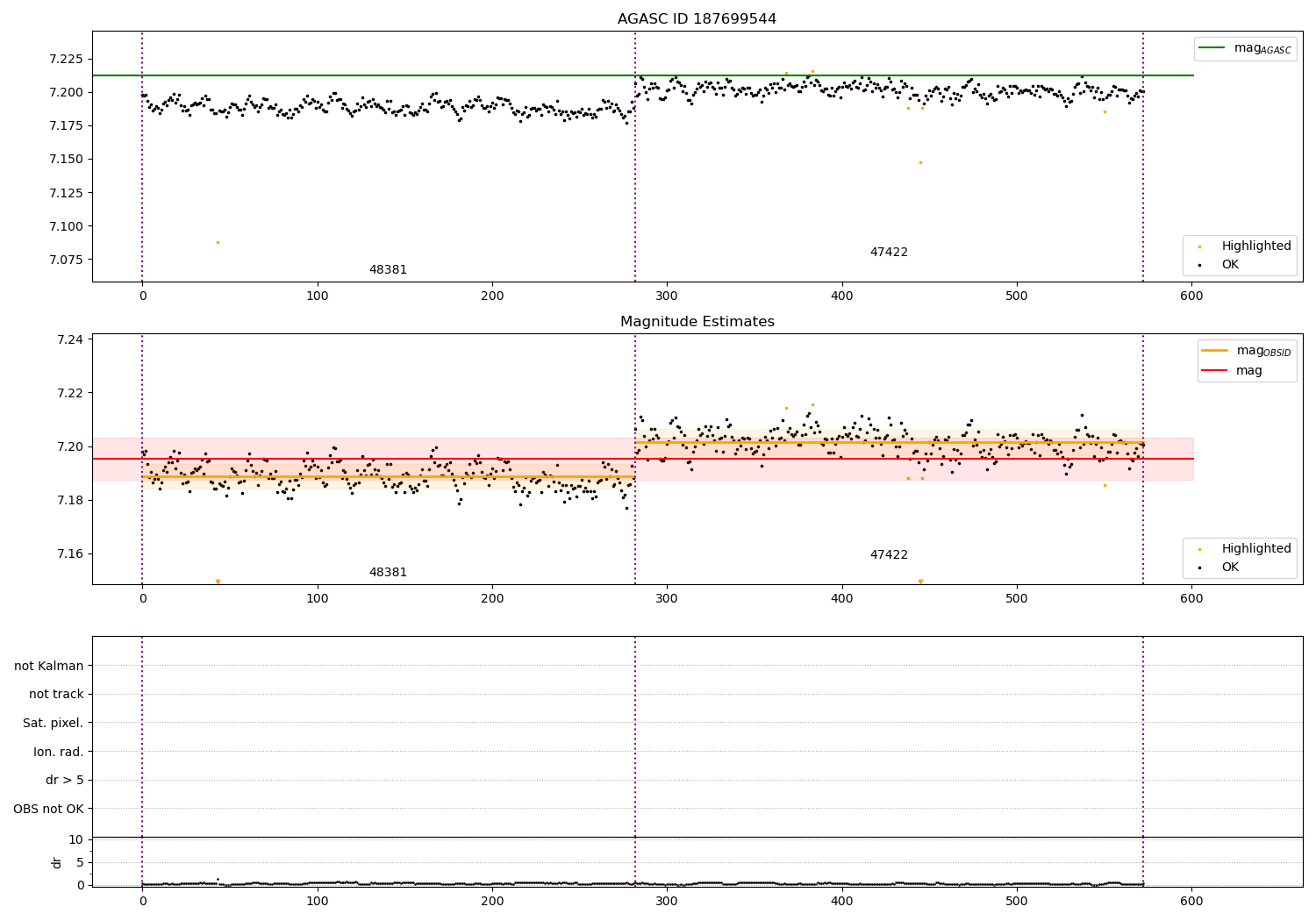Click the 7.175 y-axis tick label

(x=66, y=125)
